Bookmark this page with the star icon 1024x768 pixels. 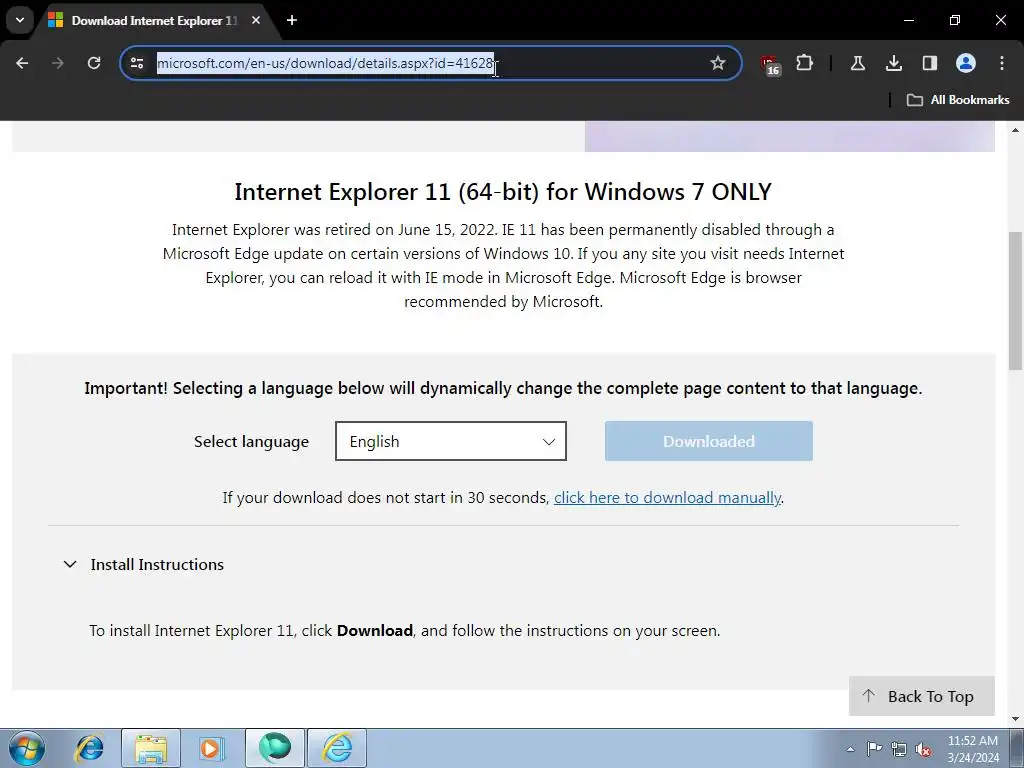coord(718,63)
